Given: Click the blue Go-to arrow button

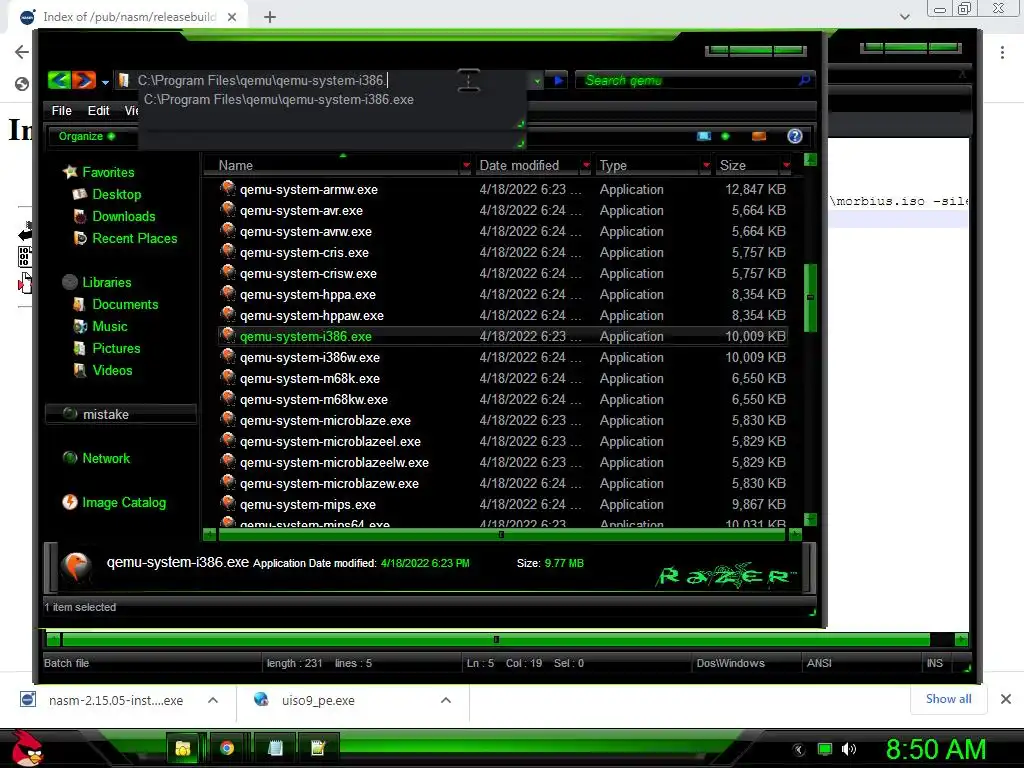Looking at the screenshot, I should coord(559,81).
